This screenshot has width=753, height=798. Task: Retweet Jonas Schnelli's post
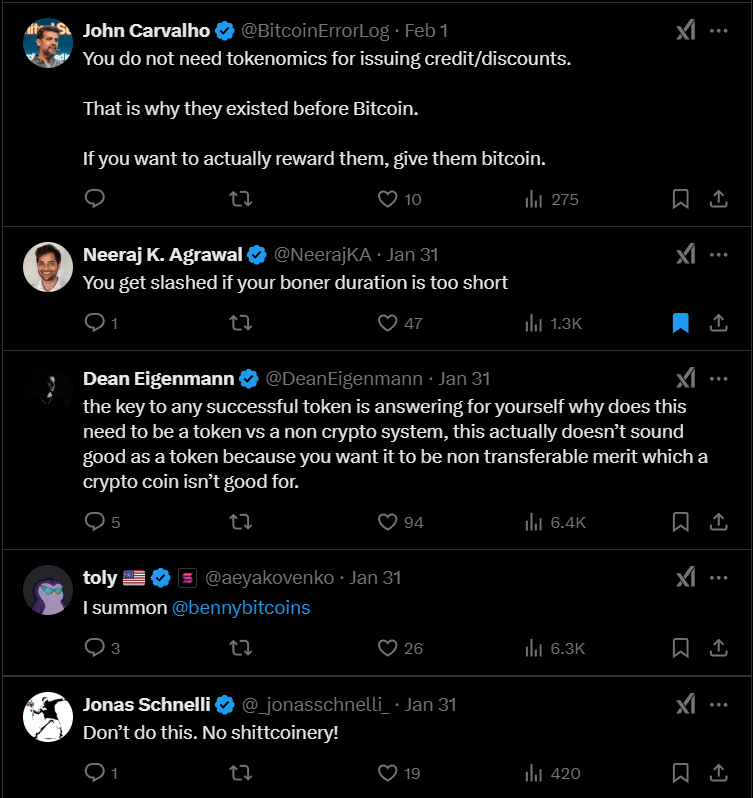[241, 773]
